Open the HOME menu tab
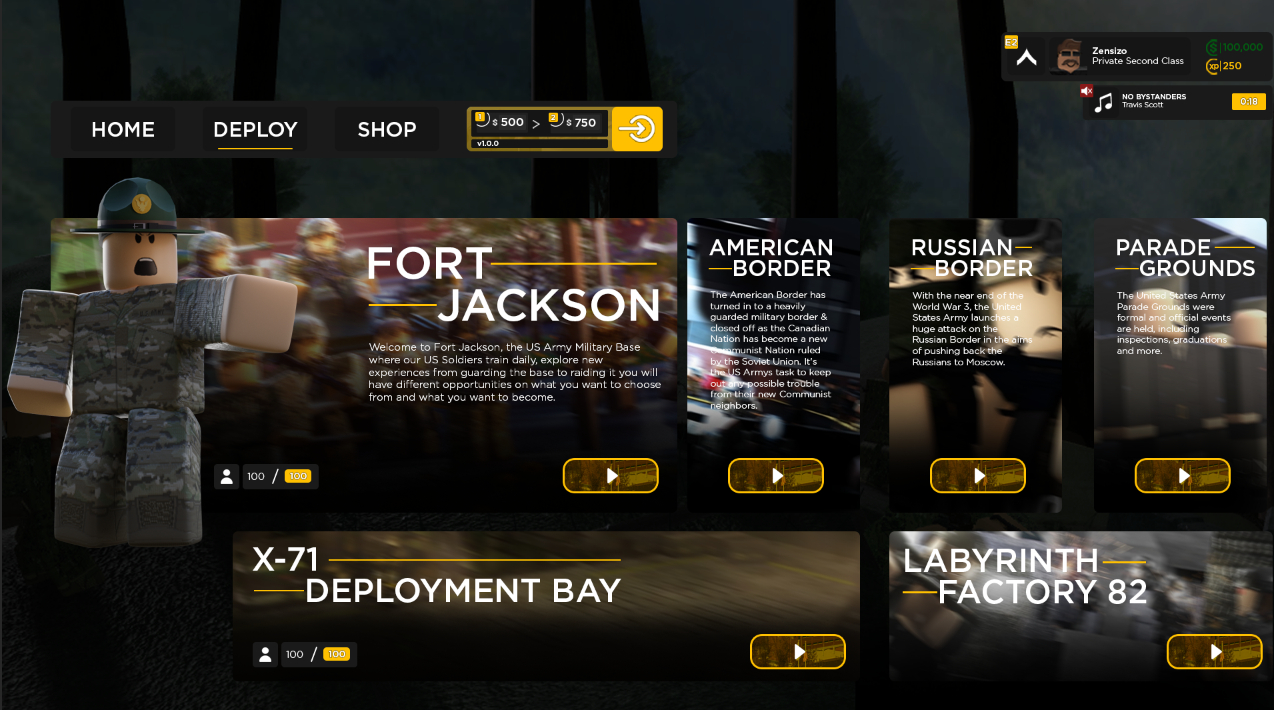 [x=123, y=129]
